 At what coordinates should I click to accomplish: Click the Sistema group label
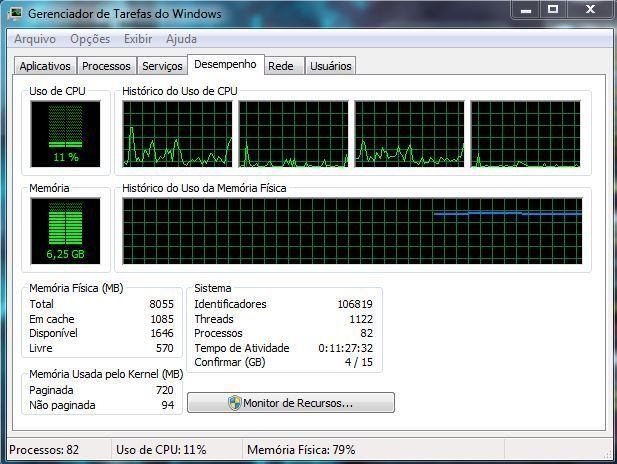coord(212,288)
